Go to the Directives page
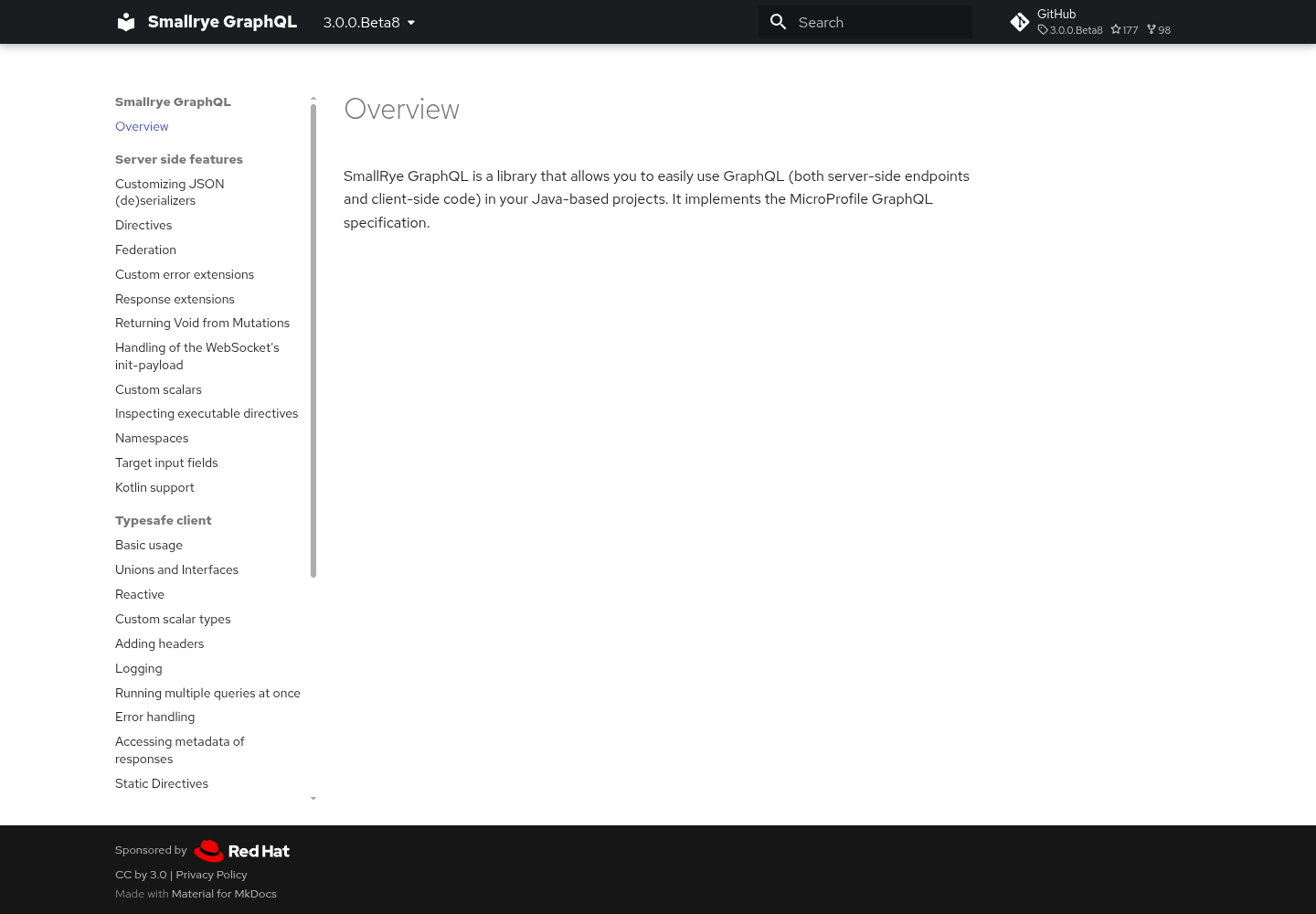The height and width of the screenshot is (914, 1316). pos(143,225)
